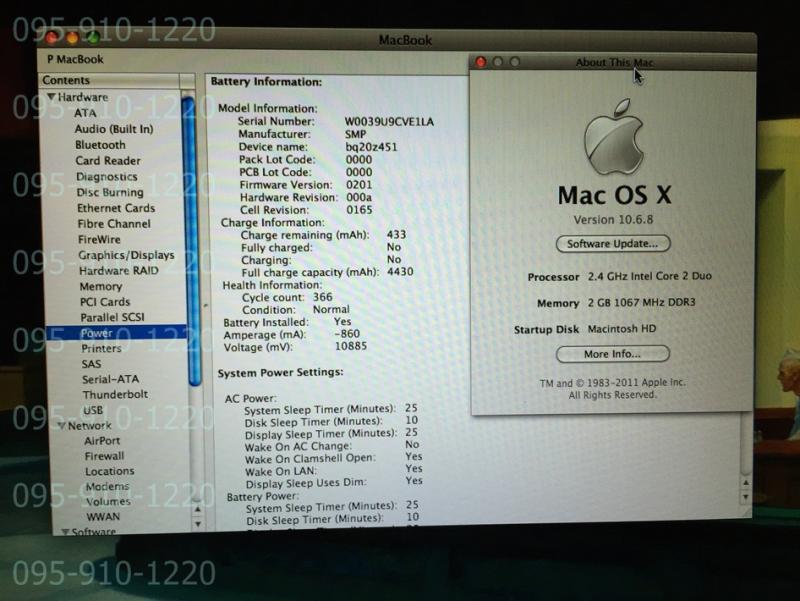Select ATA in the Contents list
800x601 pixels.
pyautogui.click(x=85, y=113)
